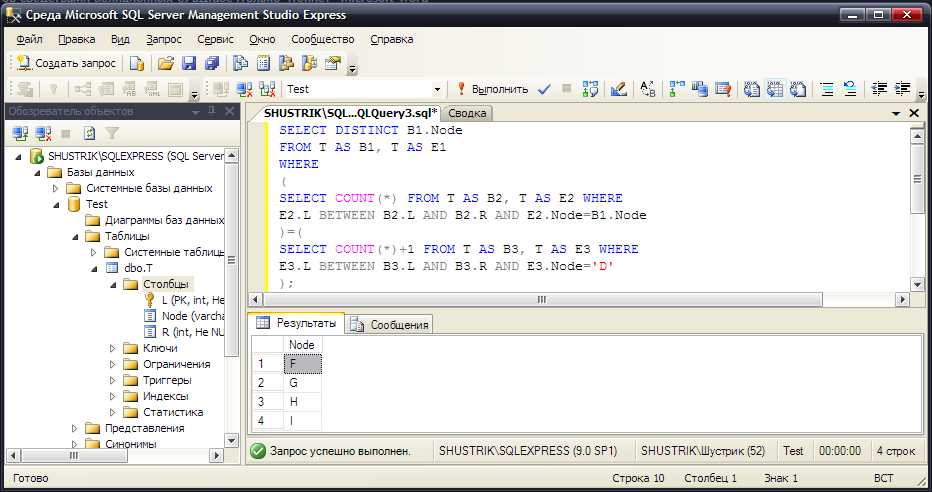Select row header 4 in results grid
932x492 pixels.
click(x=267, y=421)
